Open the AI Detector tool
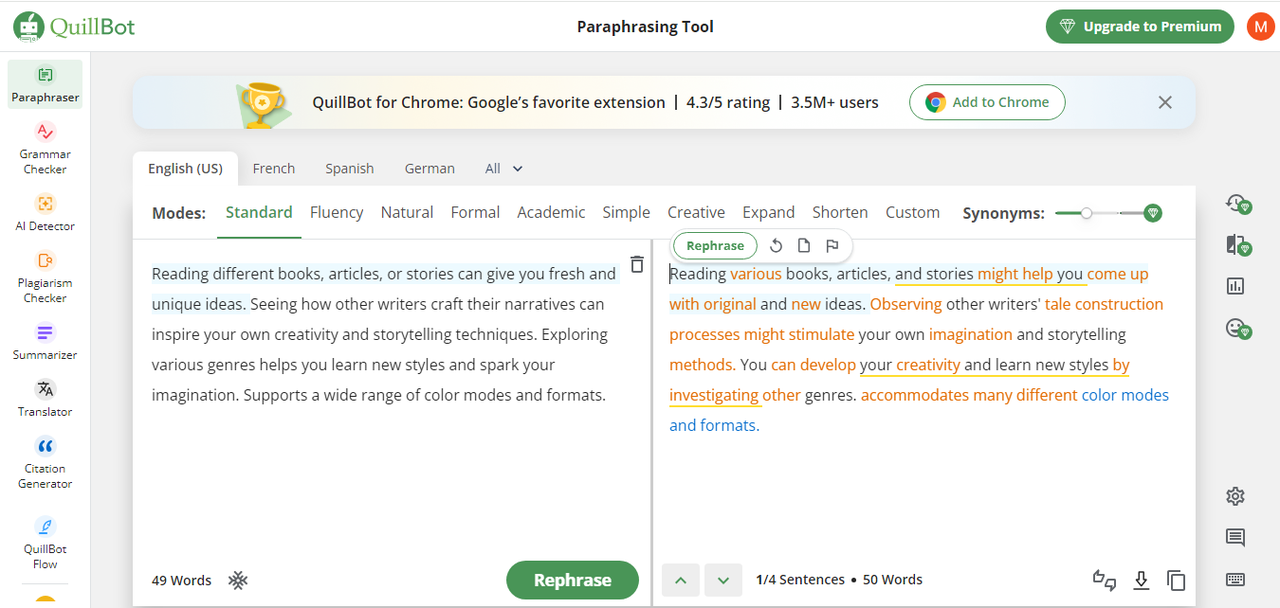1280x608 pixels. tap(45, 211)
